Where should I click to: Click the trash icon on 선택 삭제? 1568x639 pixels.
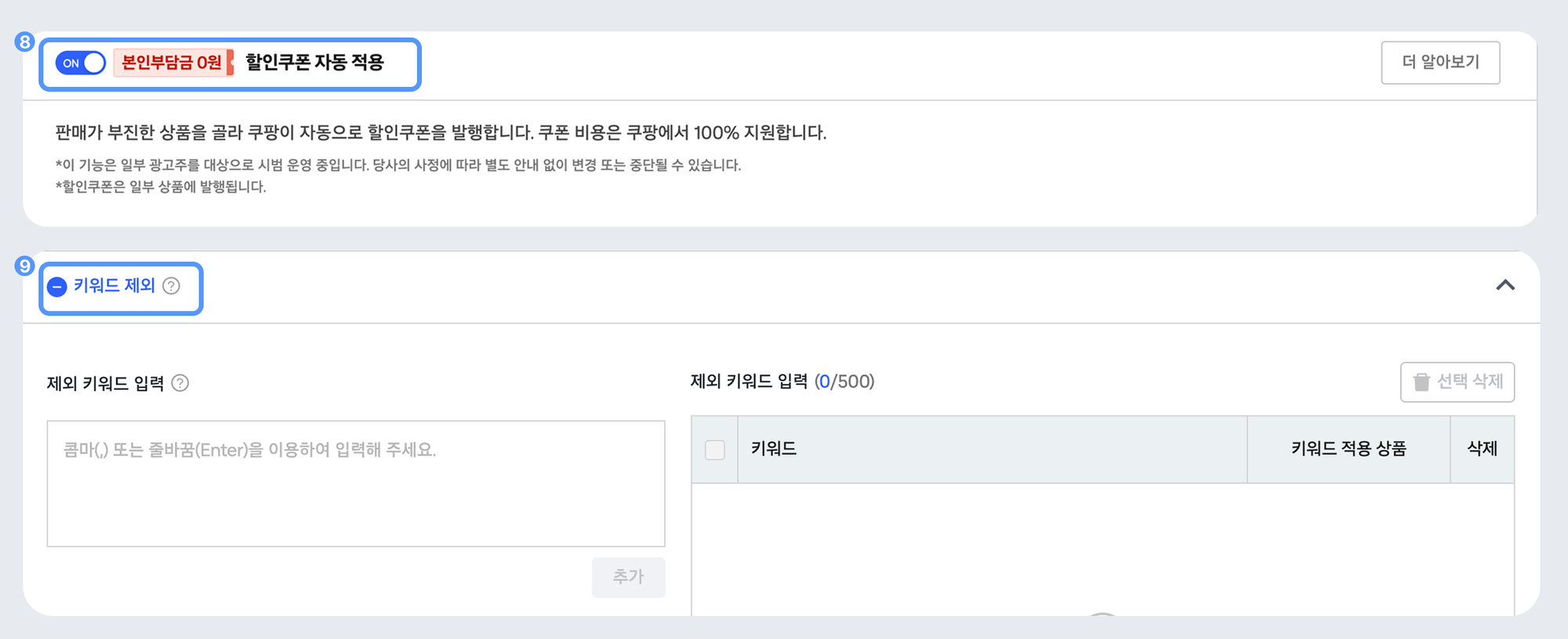[1422, 382]
